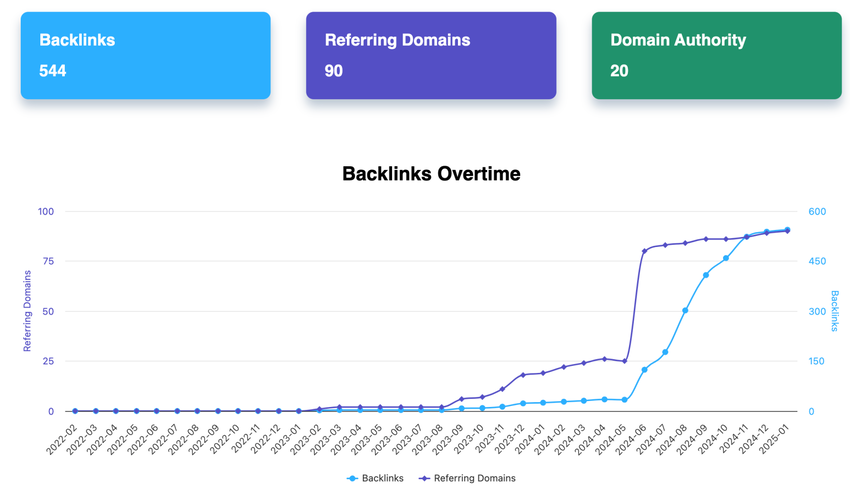This screenshot has height=494, width=850.
Task: Click Backlinks data point at 2024-06
Action: click(645, 370)
